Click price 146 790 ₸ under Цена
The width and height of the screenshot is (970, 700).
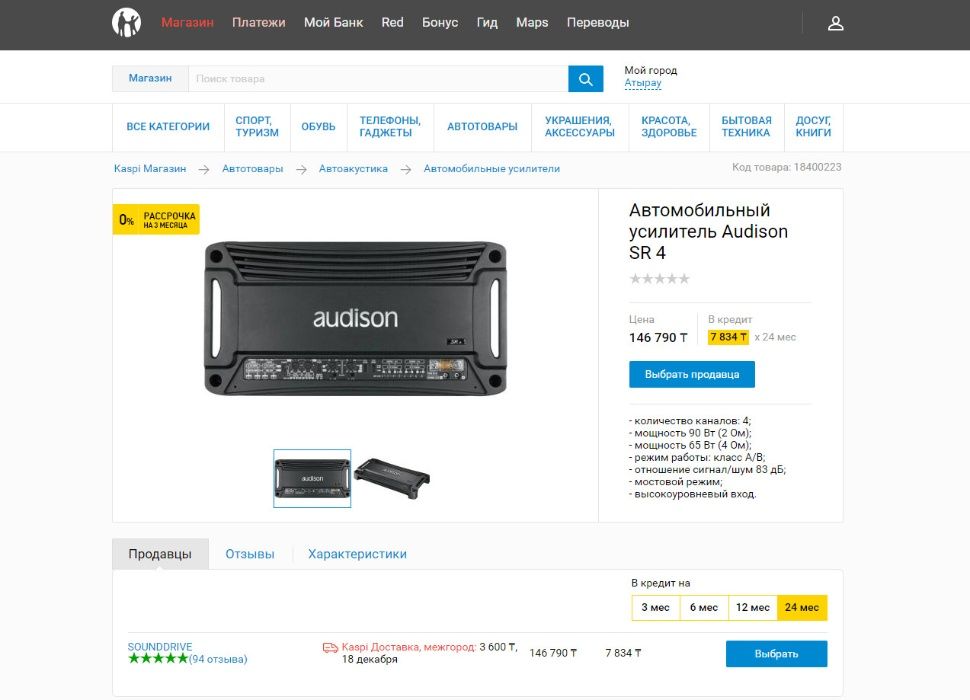point(658,338)
